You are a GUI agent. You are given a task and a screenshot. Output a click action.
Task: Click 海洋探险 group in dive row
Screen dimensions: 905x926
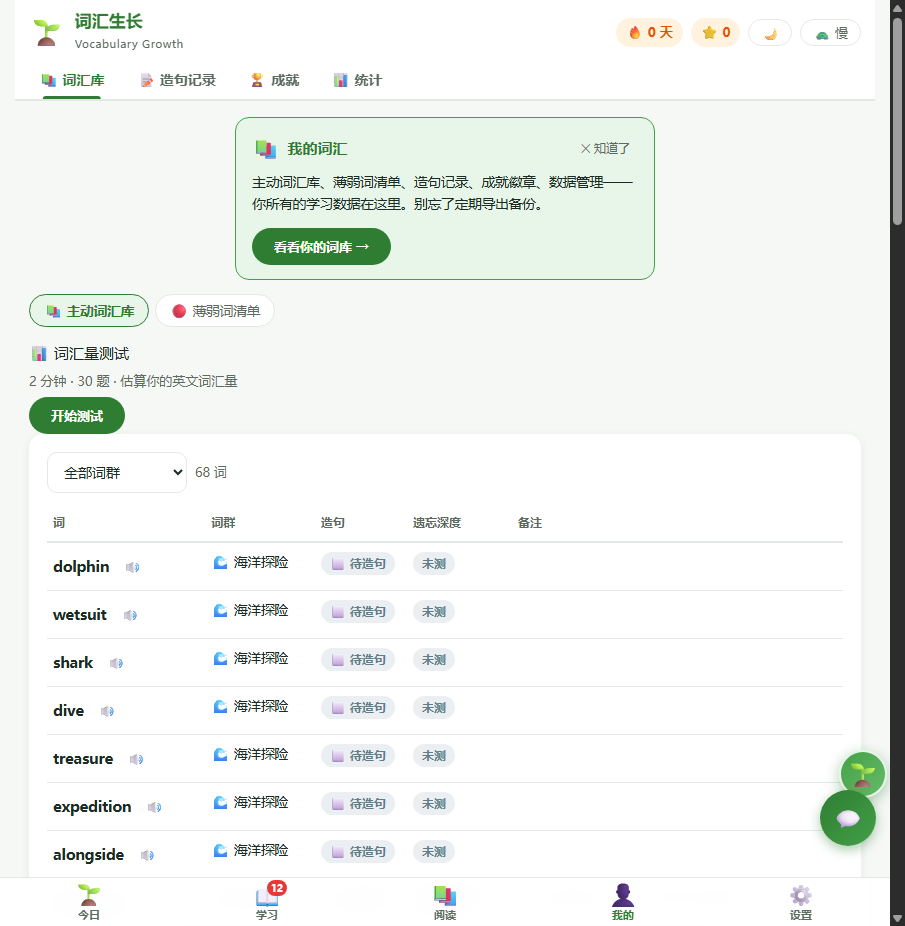(251, 706)
